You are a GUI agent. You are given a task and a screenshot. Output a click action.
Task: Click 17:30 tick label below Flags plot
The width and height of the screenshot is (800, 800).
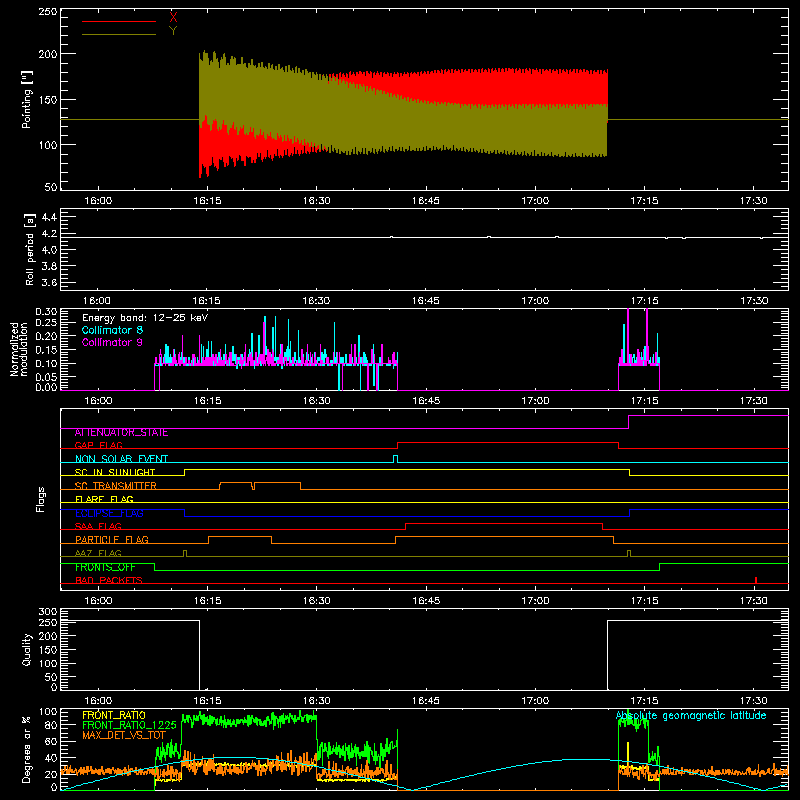coord(754,601)
